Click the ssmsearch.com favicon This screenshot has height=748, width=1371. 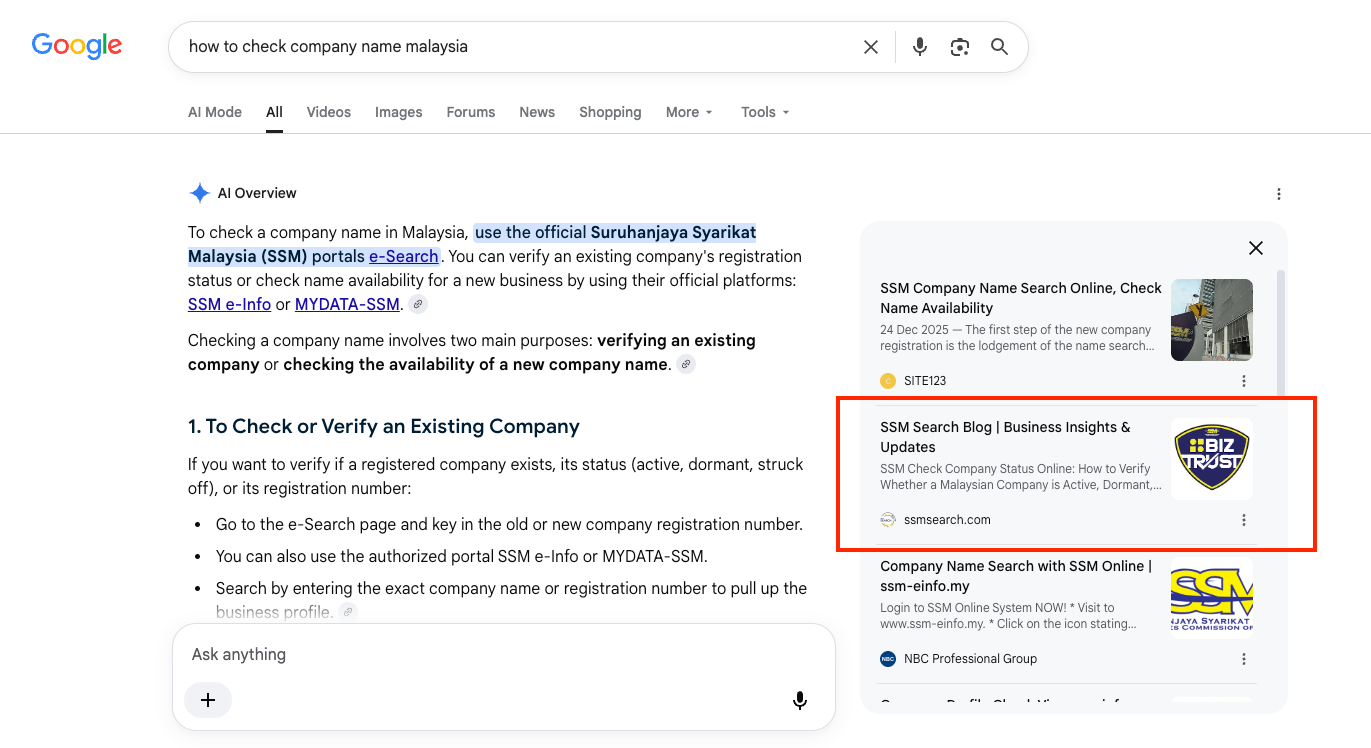point(888,520)
